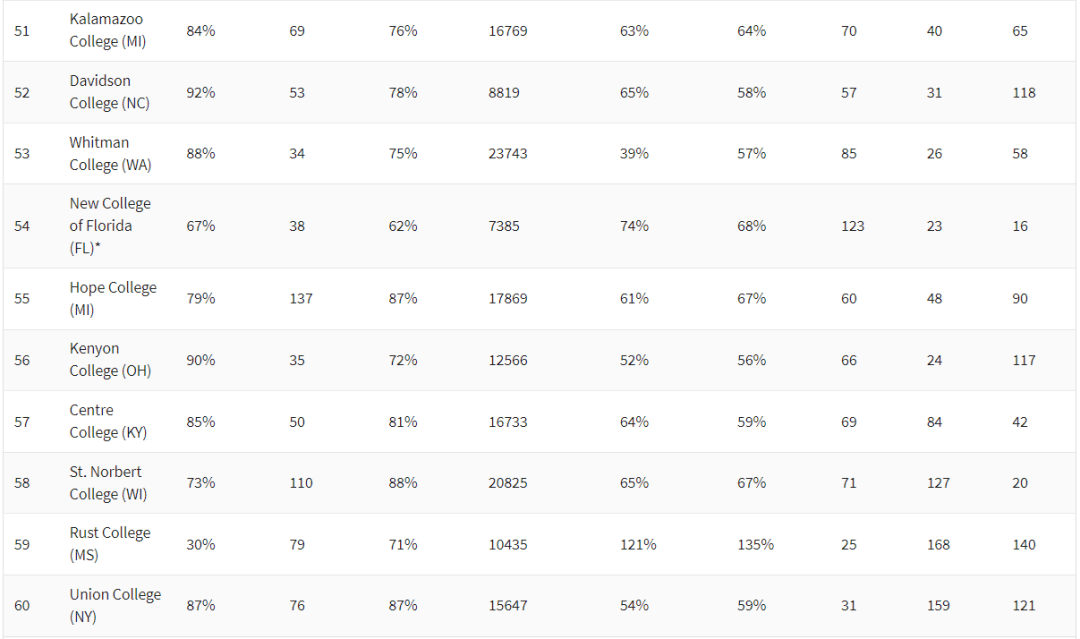Click rank number 51 cell
The height and width of the screenshot is (639, 1080).
click(22, 31)
